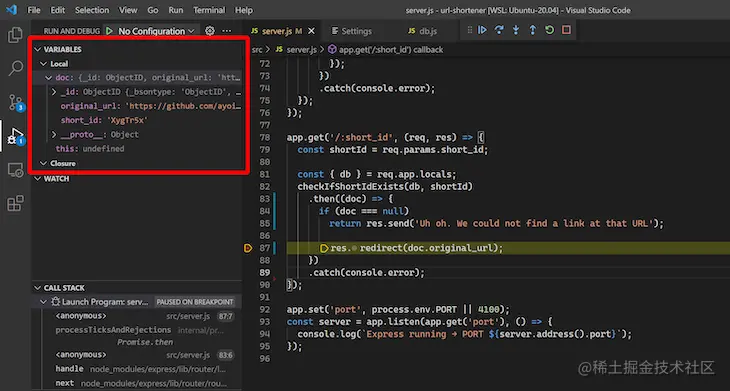Open the Explorer view in activity bar

(15, 35)
